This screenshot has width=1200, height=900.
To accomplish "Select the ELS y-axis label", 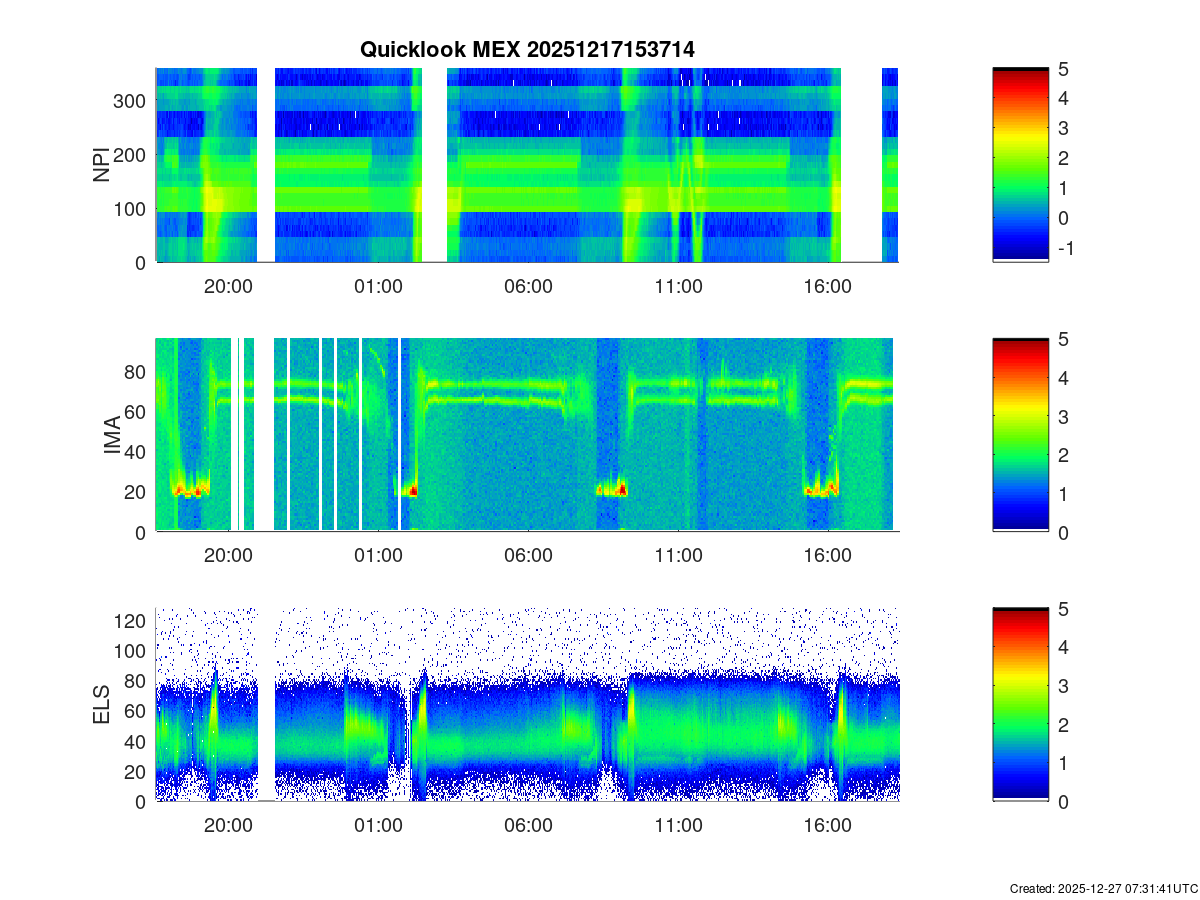I will [102, 705].
